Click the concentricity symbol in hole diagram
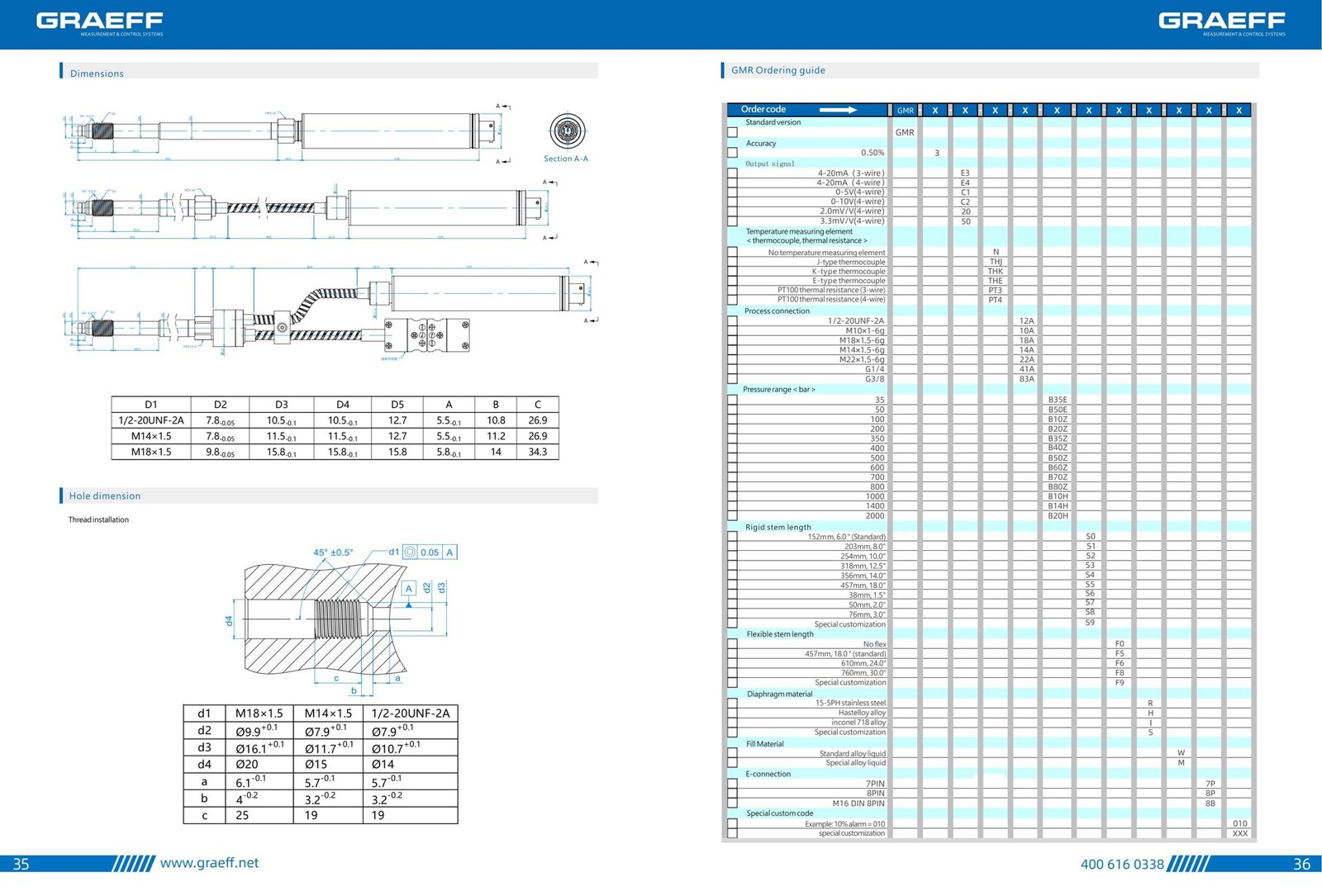 click(410, 552)
